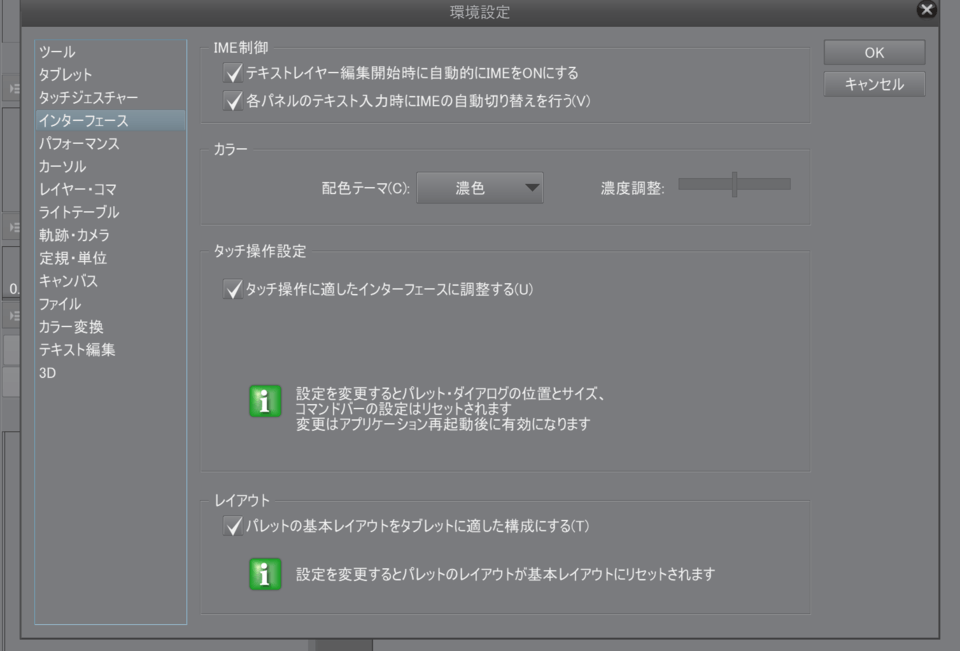Select ファイル category

(x=110, y=304)
